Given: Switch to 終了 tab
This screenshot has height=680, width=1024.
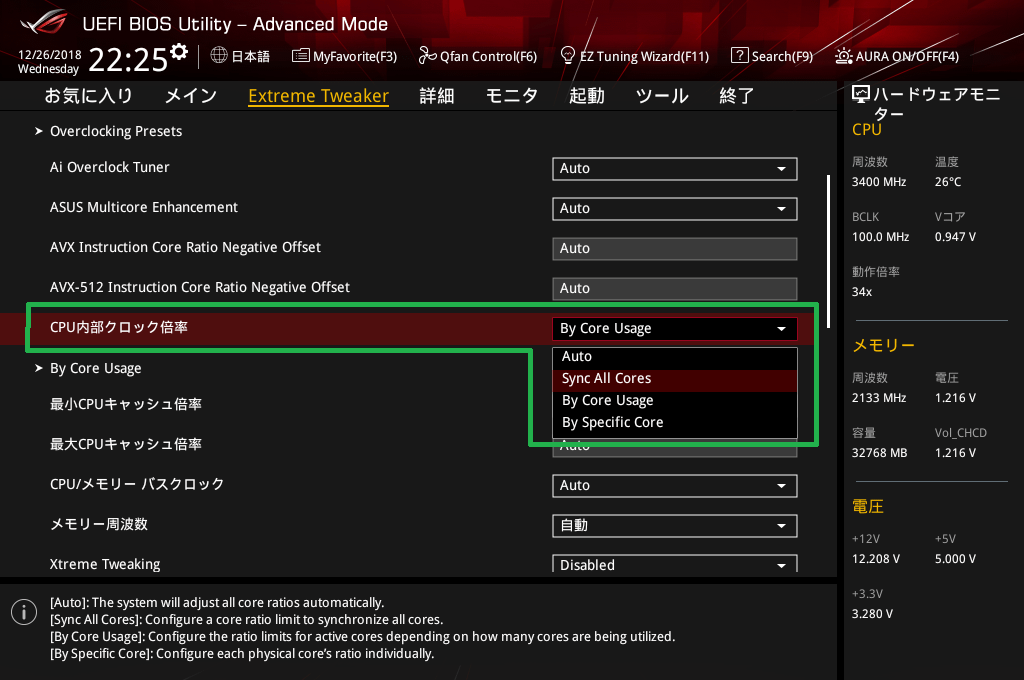Looking at the screenshot, I should pos(737,96).
